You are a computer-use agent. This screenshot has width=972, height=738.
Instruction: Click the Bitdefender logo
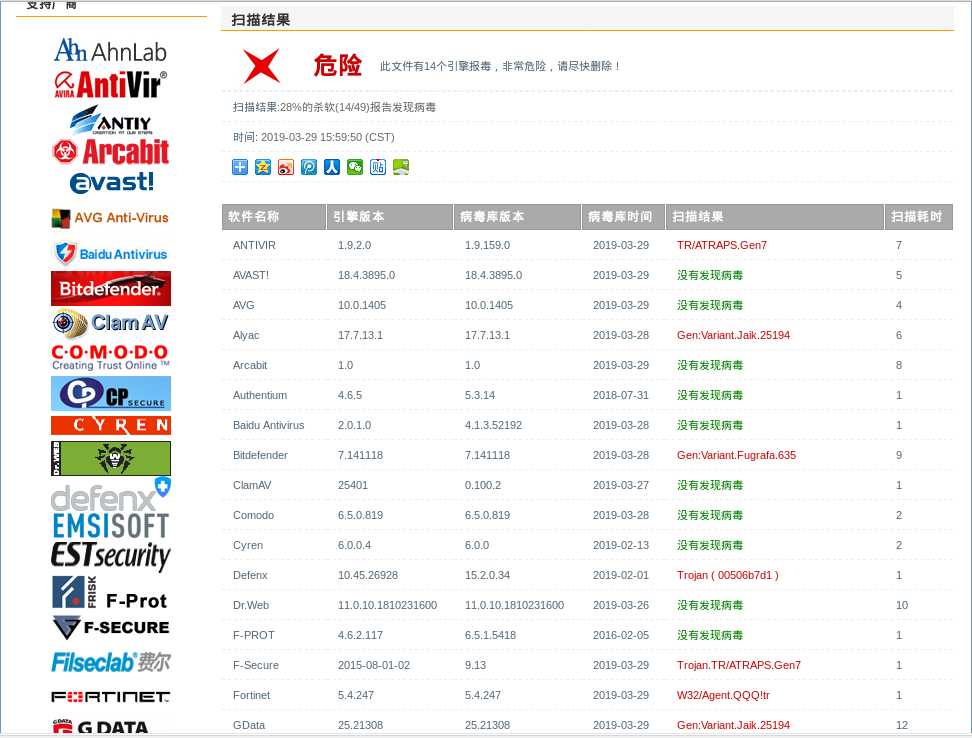pos(111,288)
